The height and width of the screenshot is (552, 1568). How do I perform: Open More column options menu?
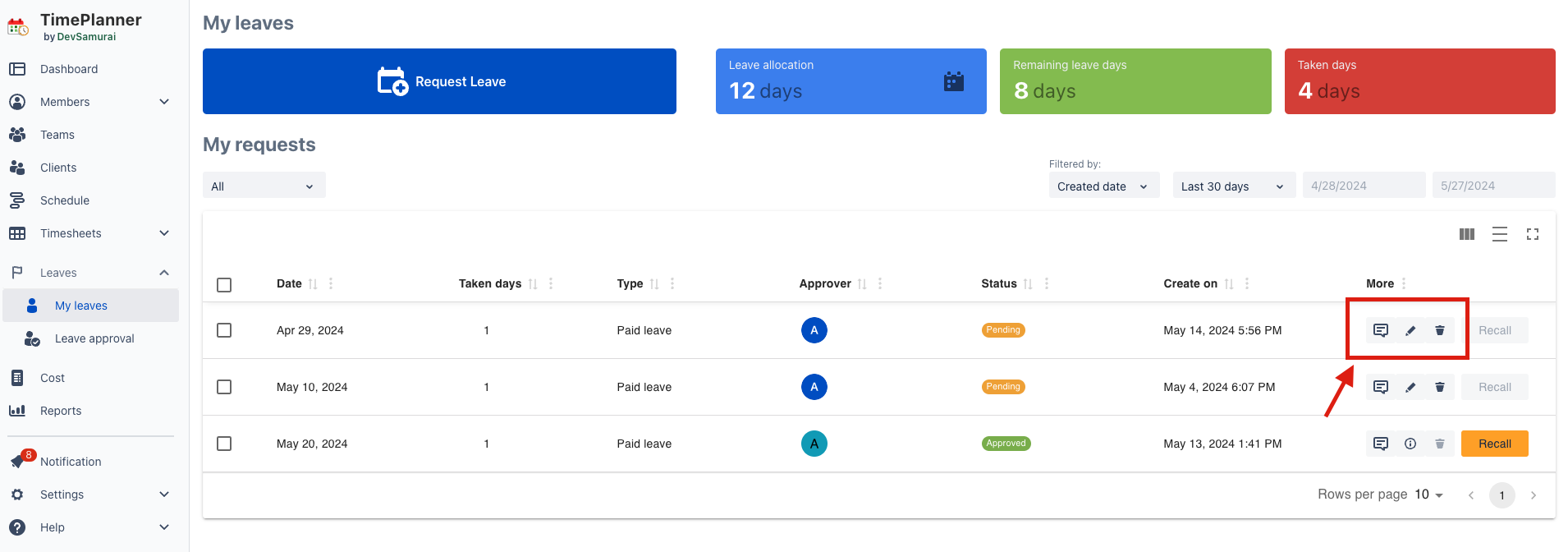[1404, 283]
